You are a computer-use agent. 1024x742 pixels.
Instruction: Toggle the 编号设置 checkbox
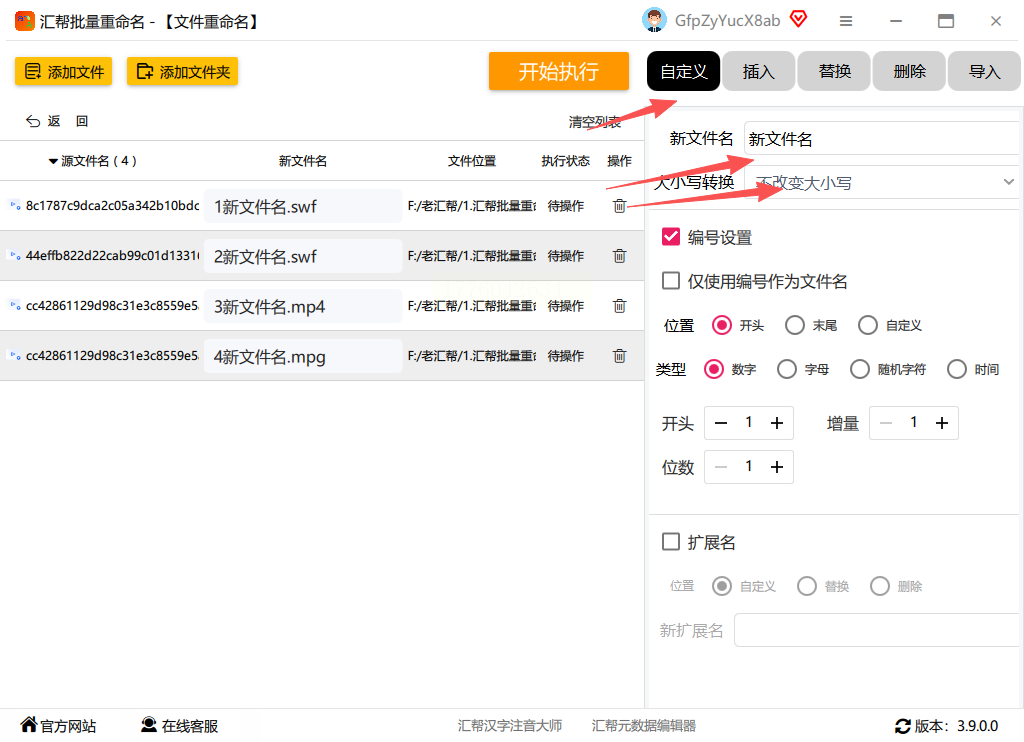coord(671,237)
